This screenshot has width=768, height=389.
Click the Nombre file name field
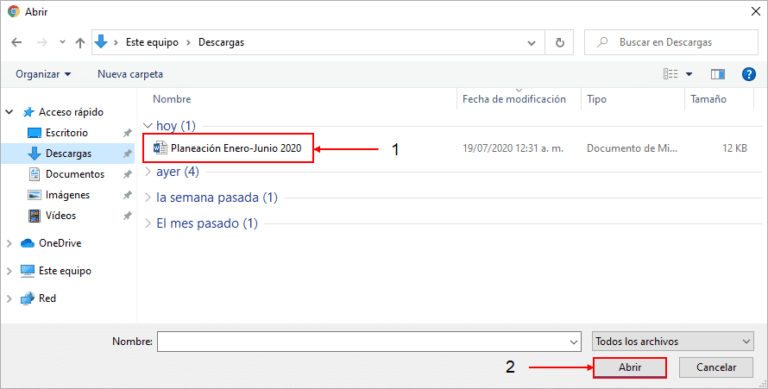[369, 341]
